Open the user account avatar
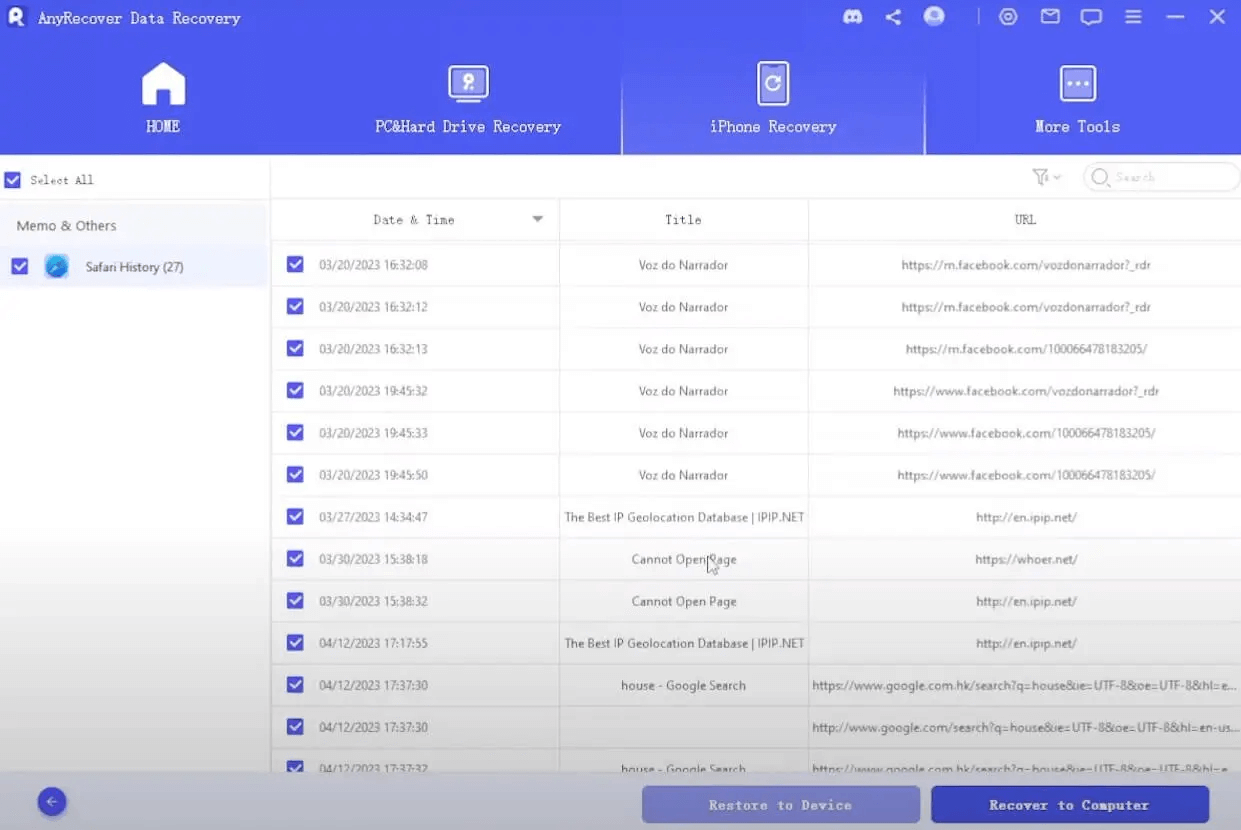1241x830 pixels. 934,17
